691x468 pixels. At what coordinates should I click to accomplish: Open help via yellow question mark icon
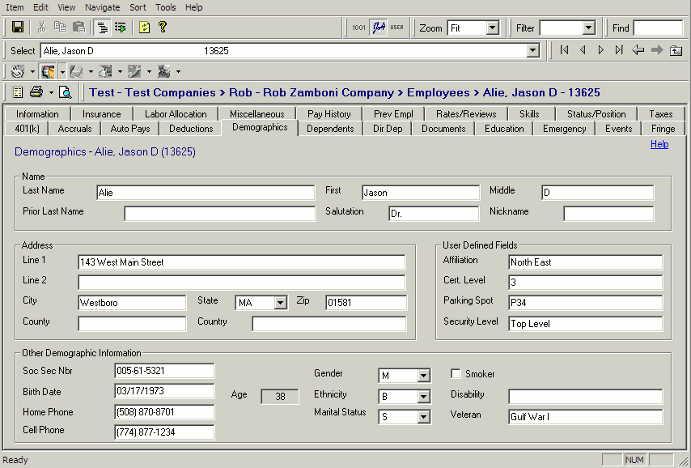pos(163,27)
